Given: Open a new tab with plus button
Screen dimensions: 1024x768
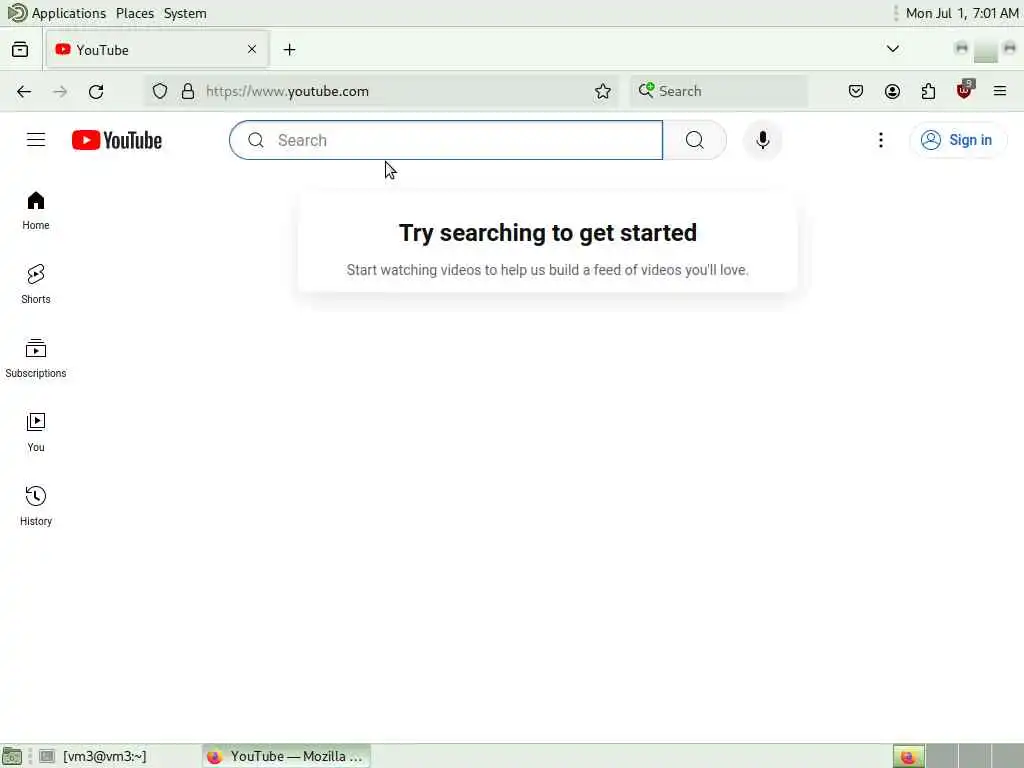Looking at the screenshot, I should 289,50.
